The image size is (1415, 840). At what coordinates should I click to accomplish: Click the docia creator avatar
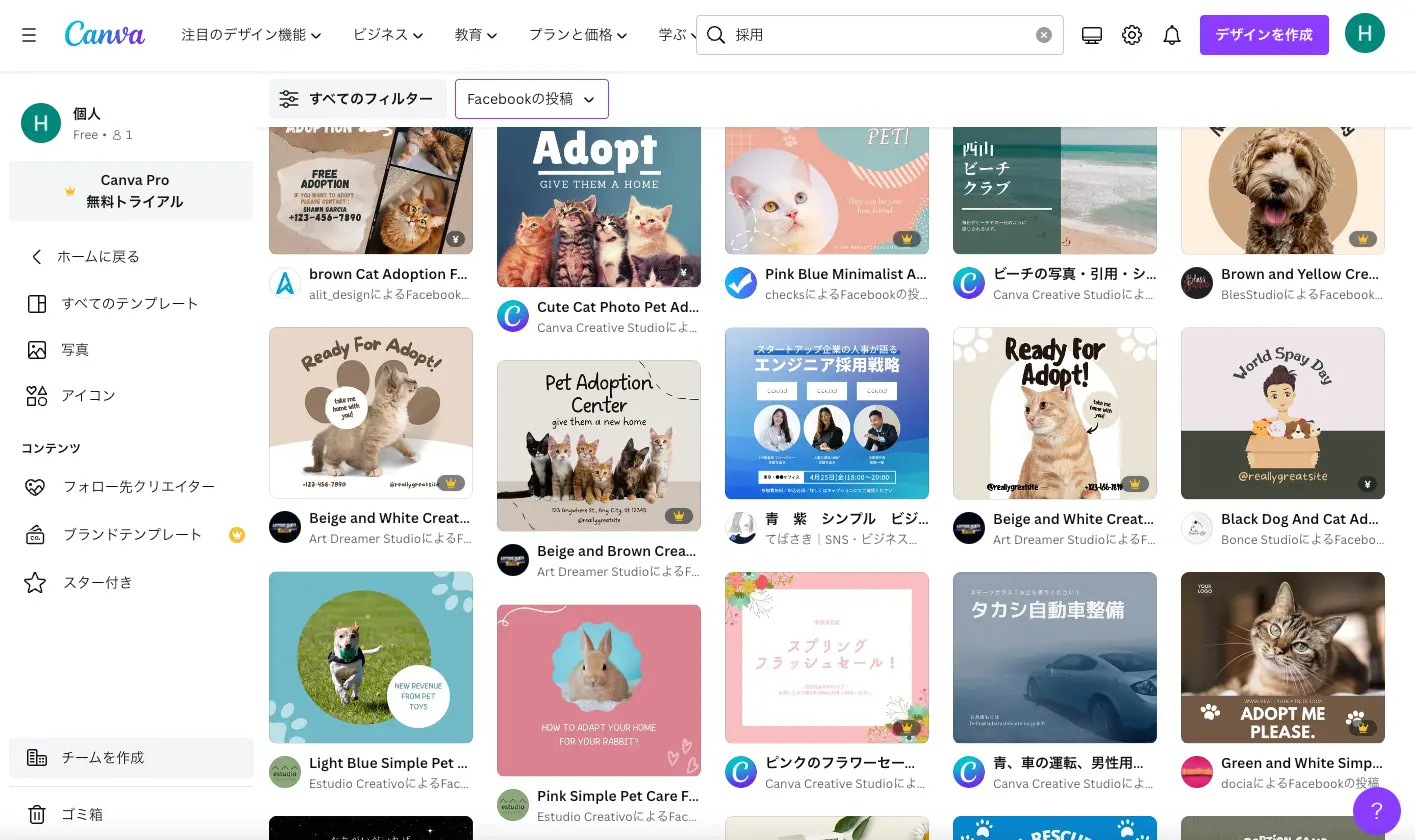pyautogui.click(x=1197, y=772)
